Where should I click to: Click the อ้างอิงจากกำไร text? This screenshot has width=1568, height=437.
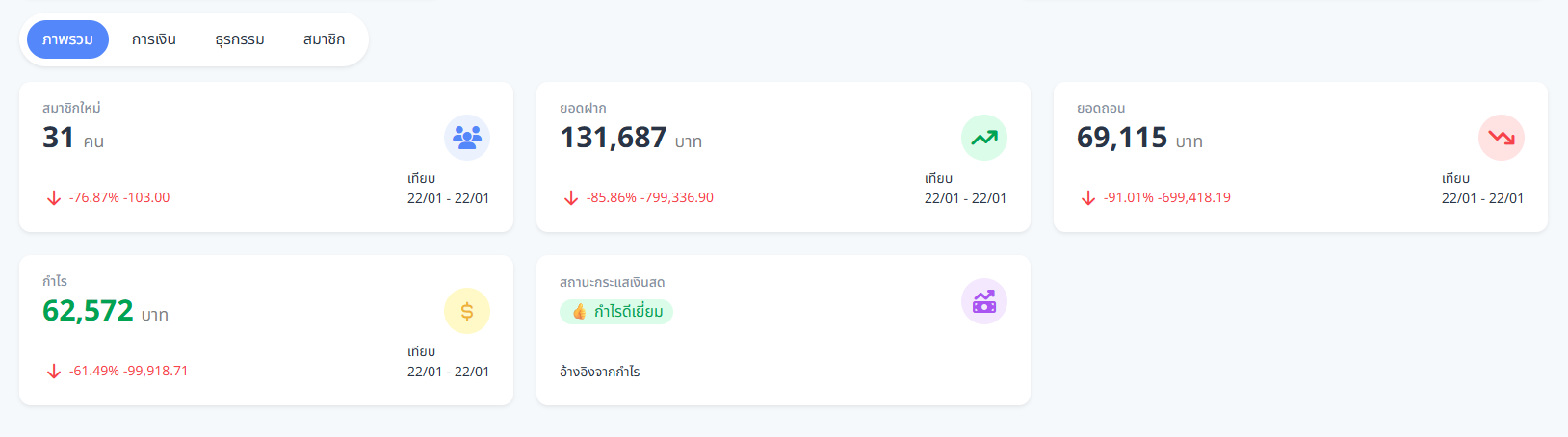click(x=599, y=372)
